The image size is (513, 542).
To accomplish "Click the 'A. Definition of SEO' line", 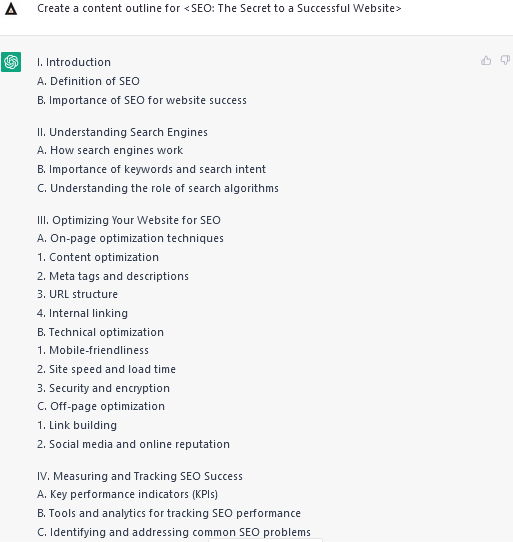I will pyautogui.click(x=88, y=81).
